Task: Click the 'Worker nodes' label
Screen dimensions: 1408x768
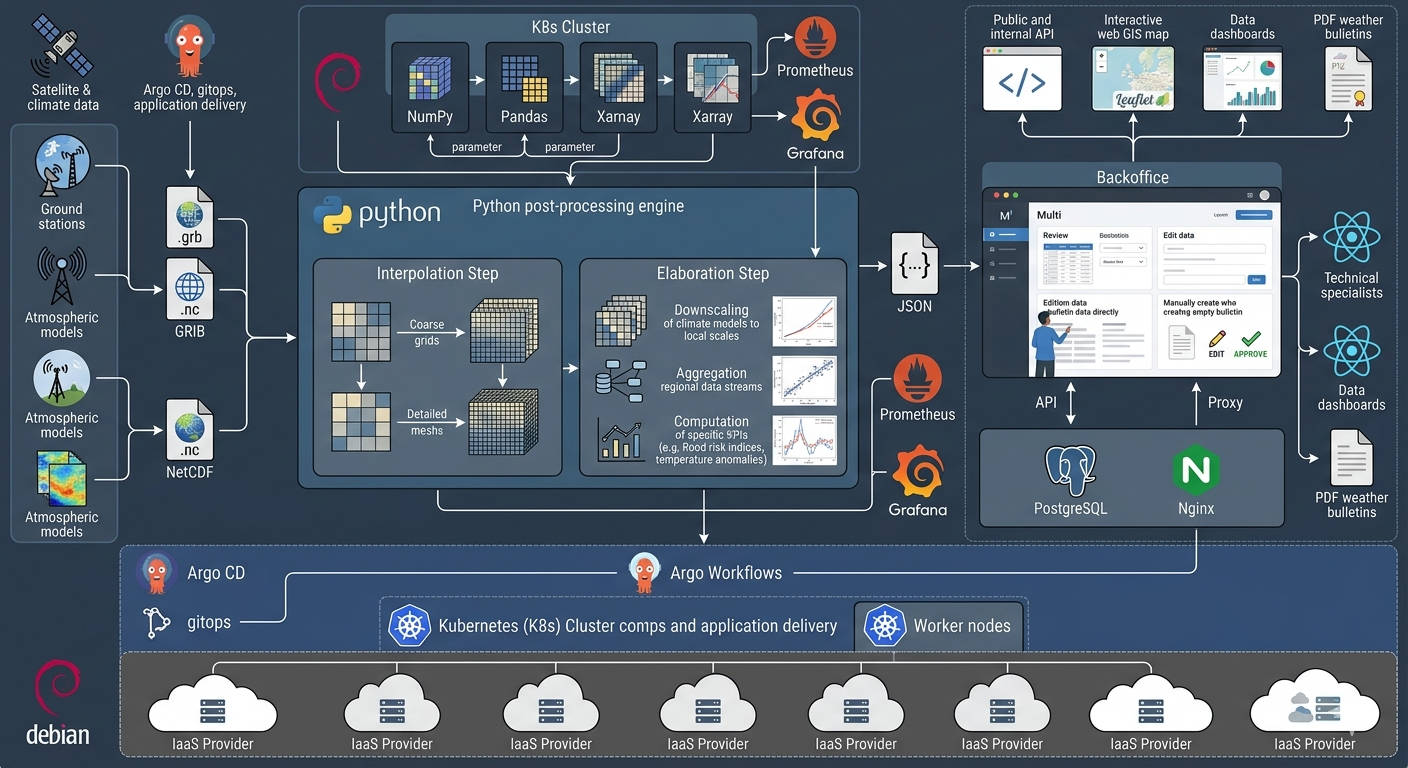Action: point(962,626)
